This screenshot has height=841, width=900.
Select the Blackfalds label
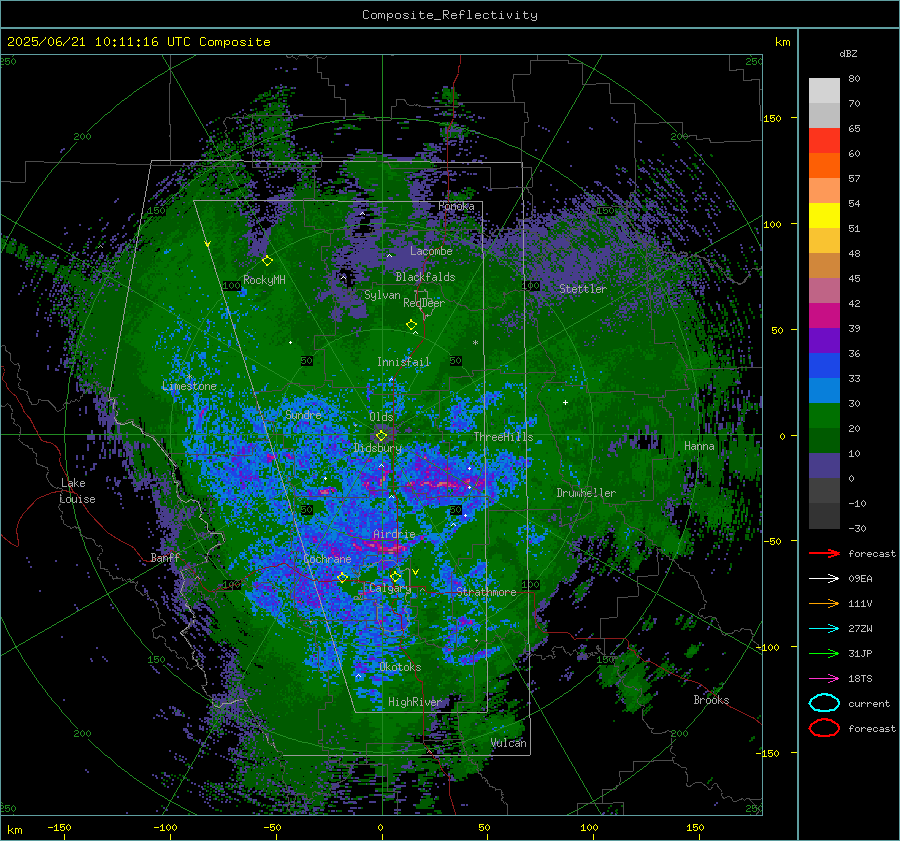coord(425,277)
